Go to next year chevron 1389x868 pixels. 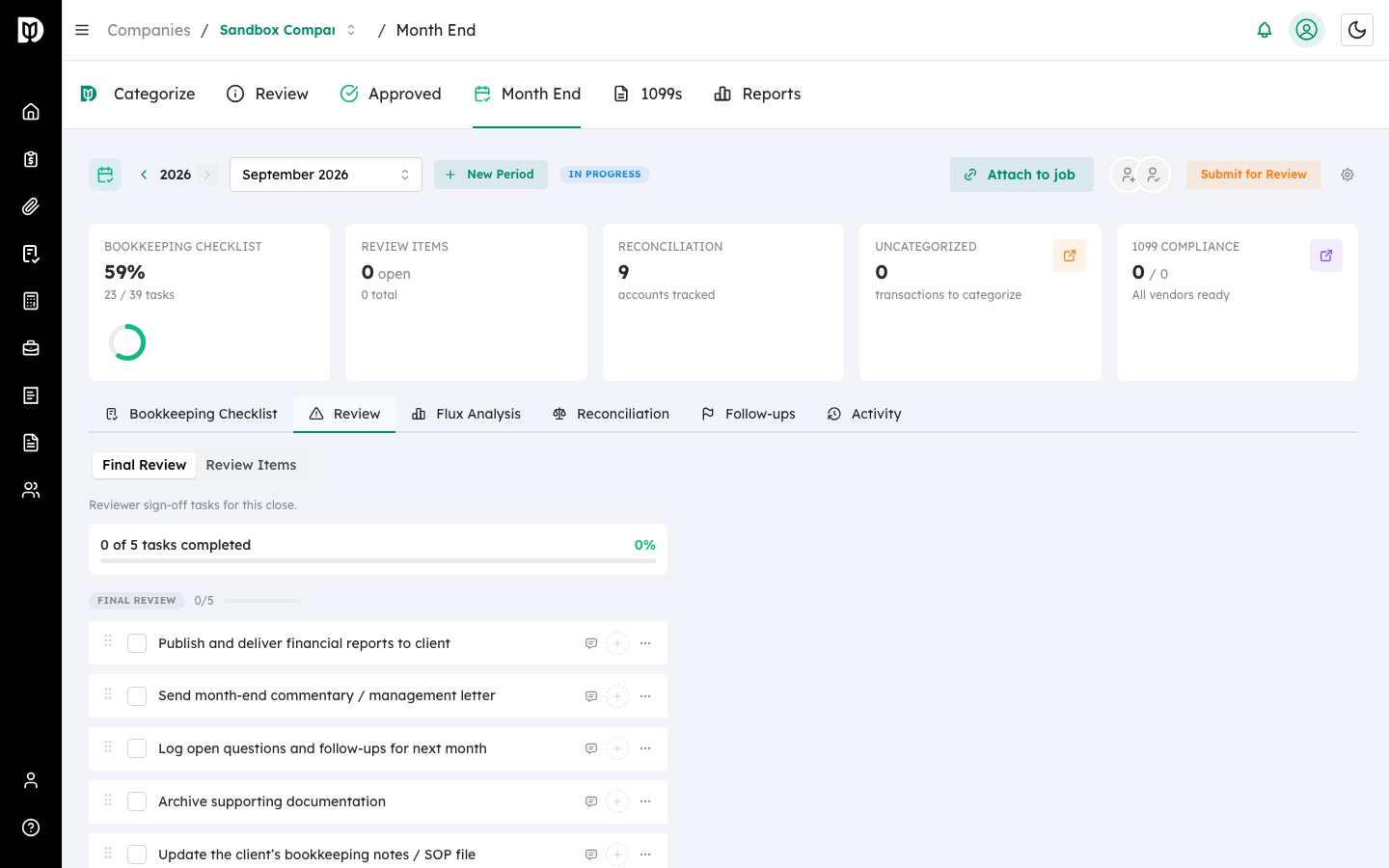207,175
